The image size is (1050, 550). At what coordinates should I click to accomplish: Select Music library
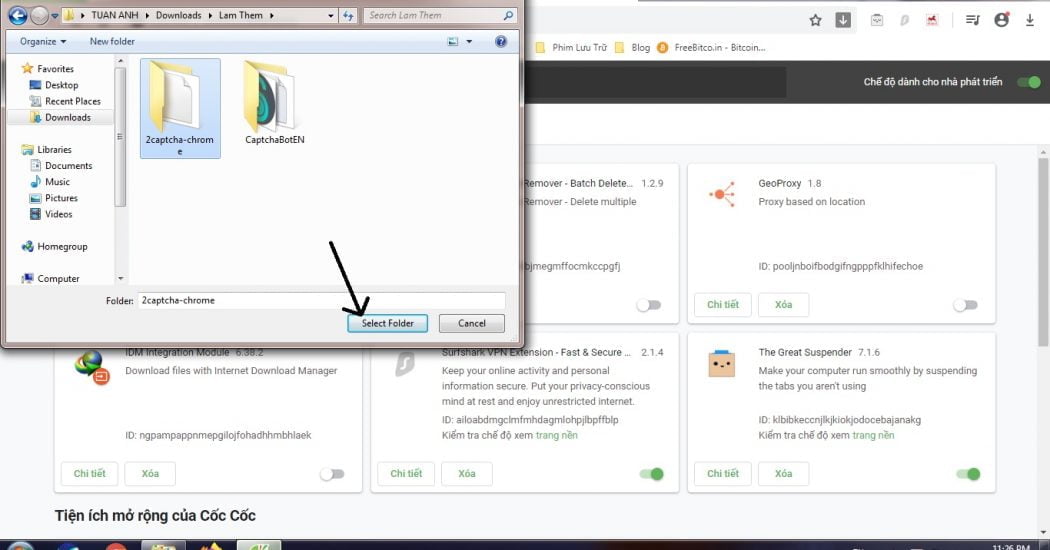tap(50, 182)
